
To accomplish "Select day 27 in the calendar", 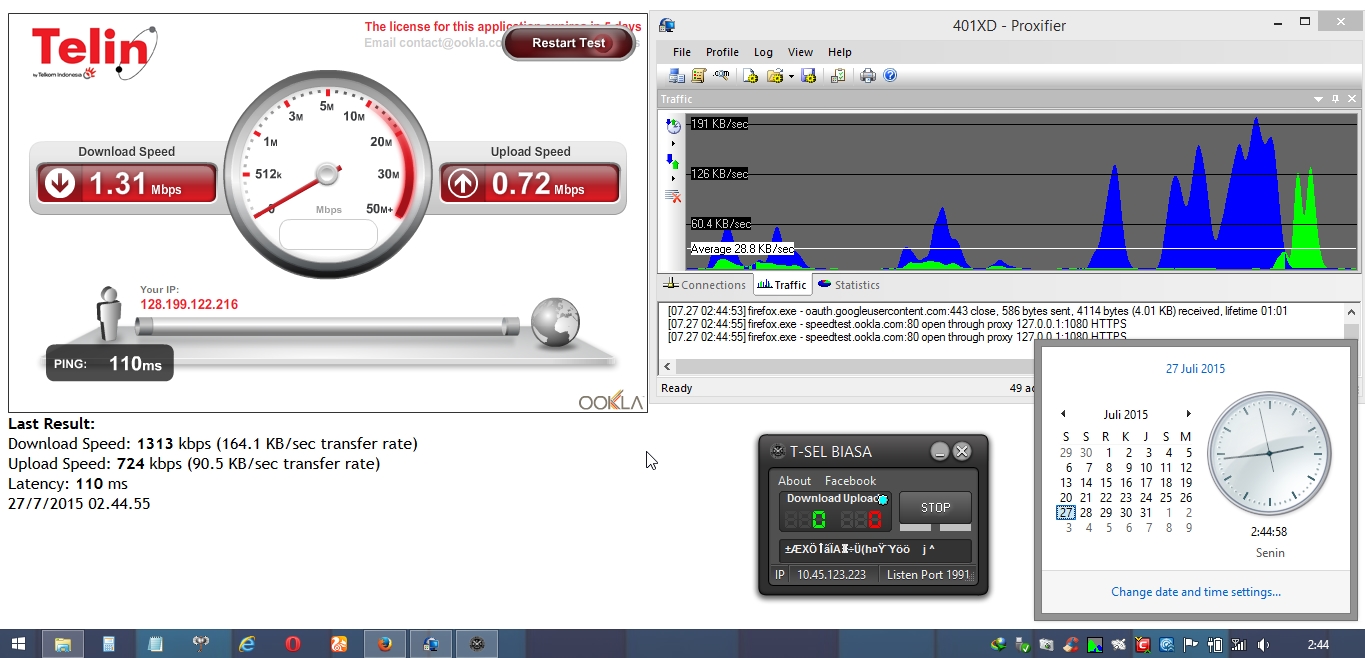I will click(1066, 512).
